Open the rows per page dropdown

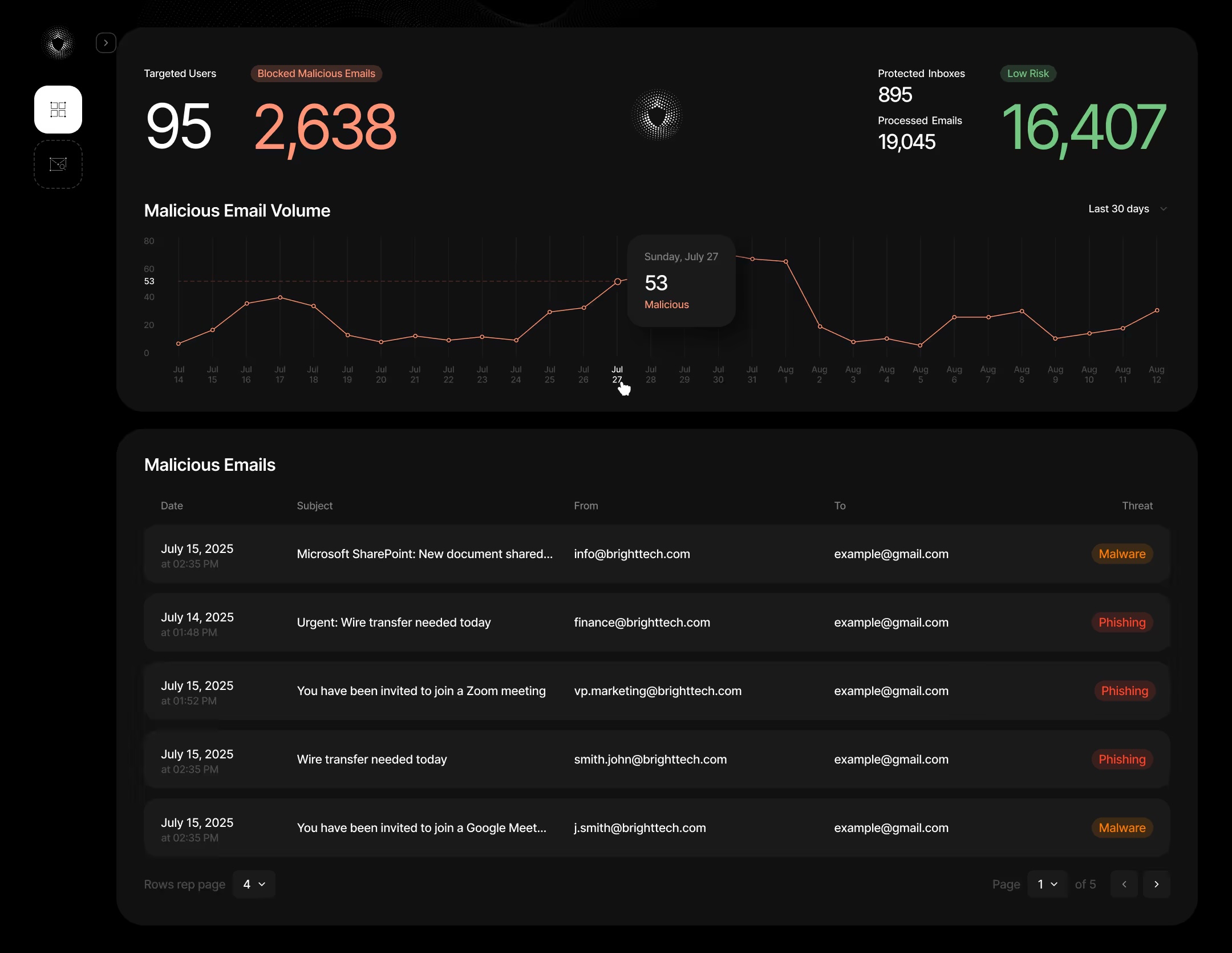tap(254, 884)
